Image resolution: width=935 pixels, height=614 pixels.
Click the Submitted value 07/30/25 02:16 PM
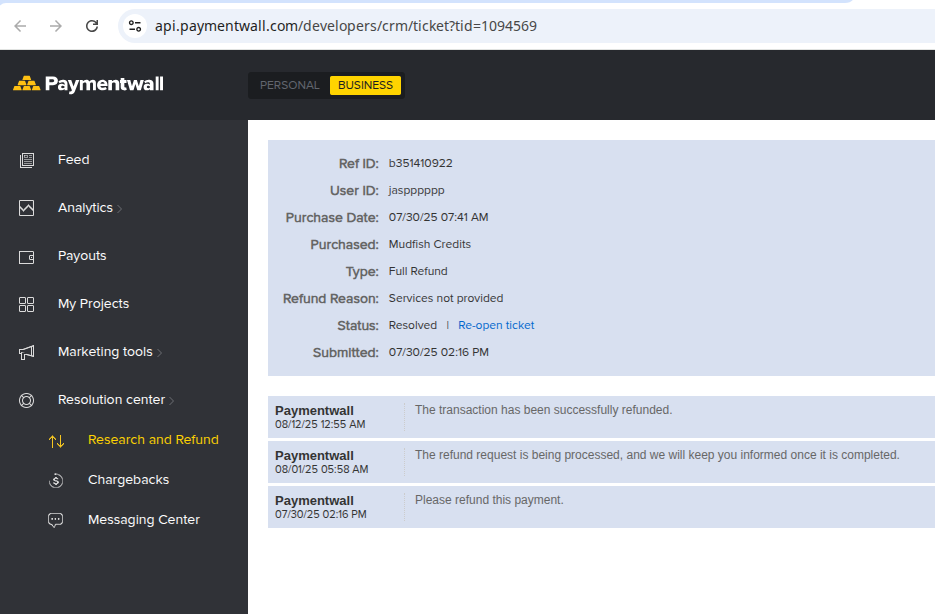[438, 352]
